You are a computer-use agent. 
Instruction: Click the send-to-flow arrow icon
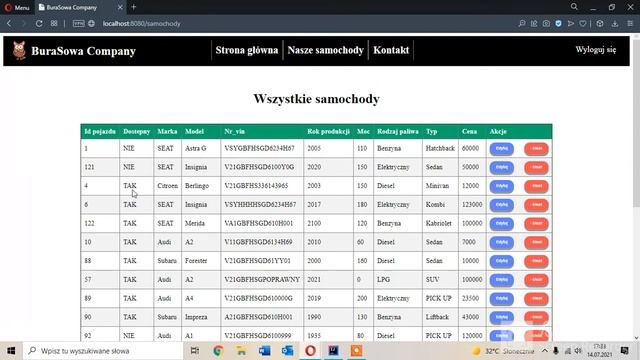coord(571,24)
